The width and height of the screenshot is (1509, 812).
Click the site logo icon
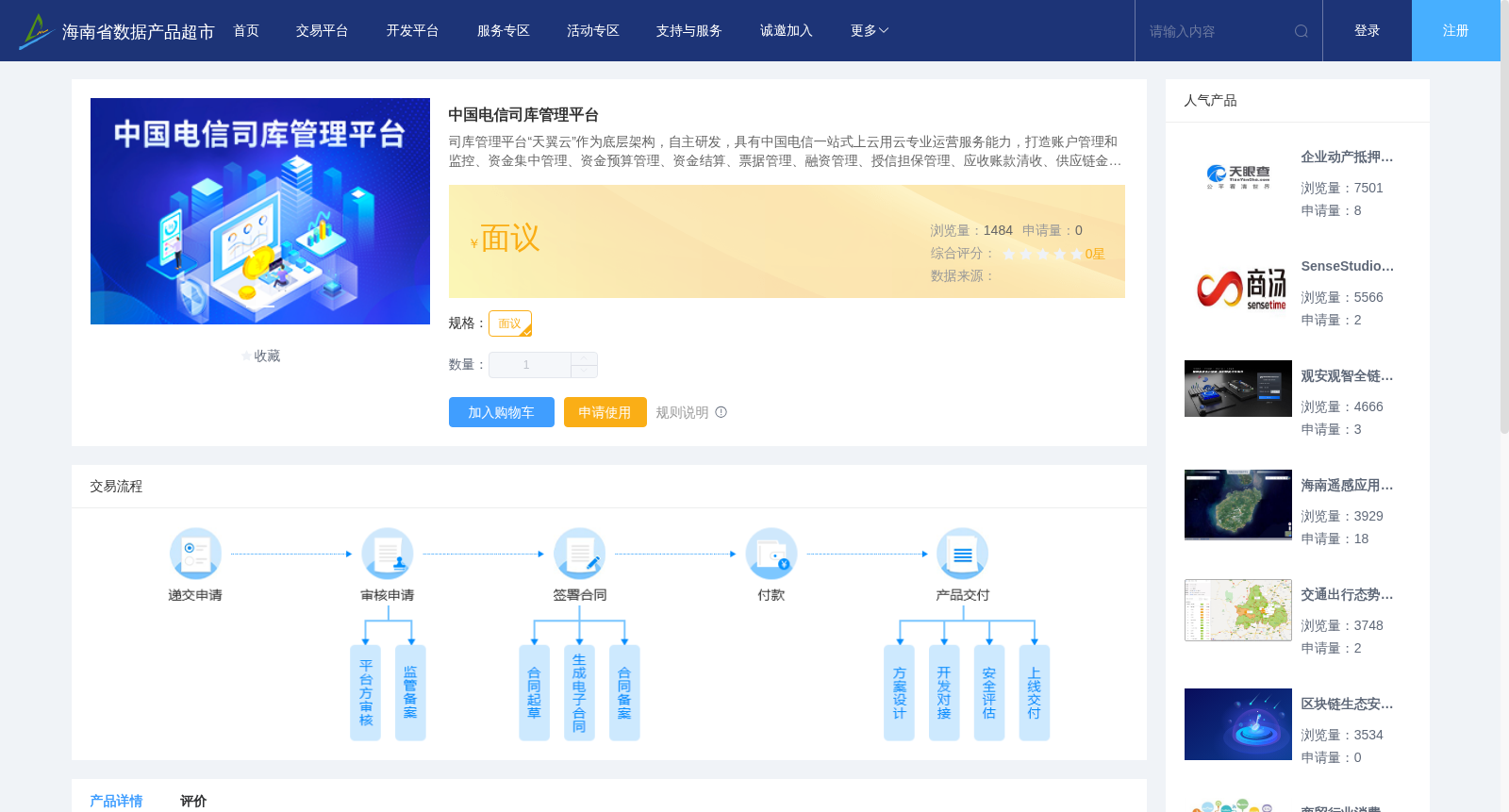pos(35,31)
